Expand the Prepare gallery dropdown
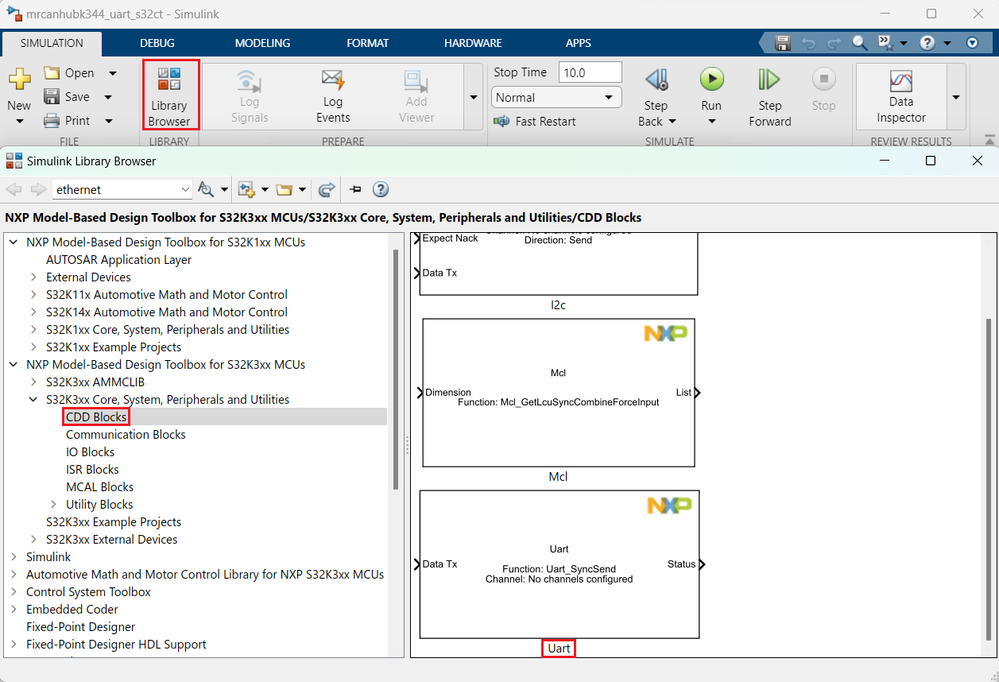999x682 pixels. [x=473, y=97]
